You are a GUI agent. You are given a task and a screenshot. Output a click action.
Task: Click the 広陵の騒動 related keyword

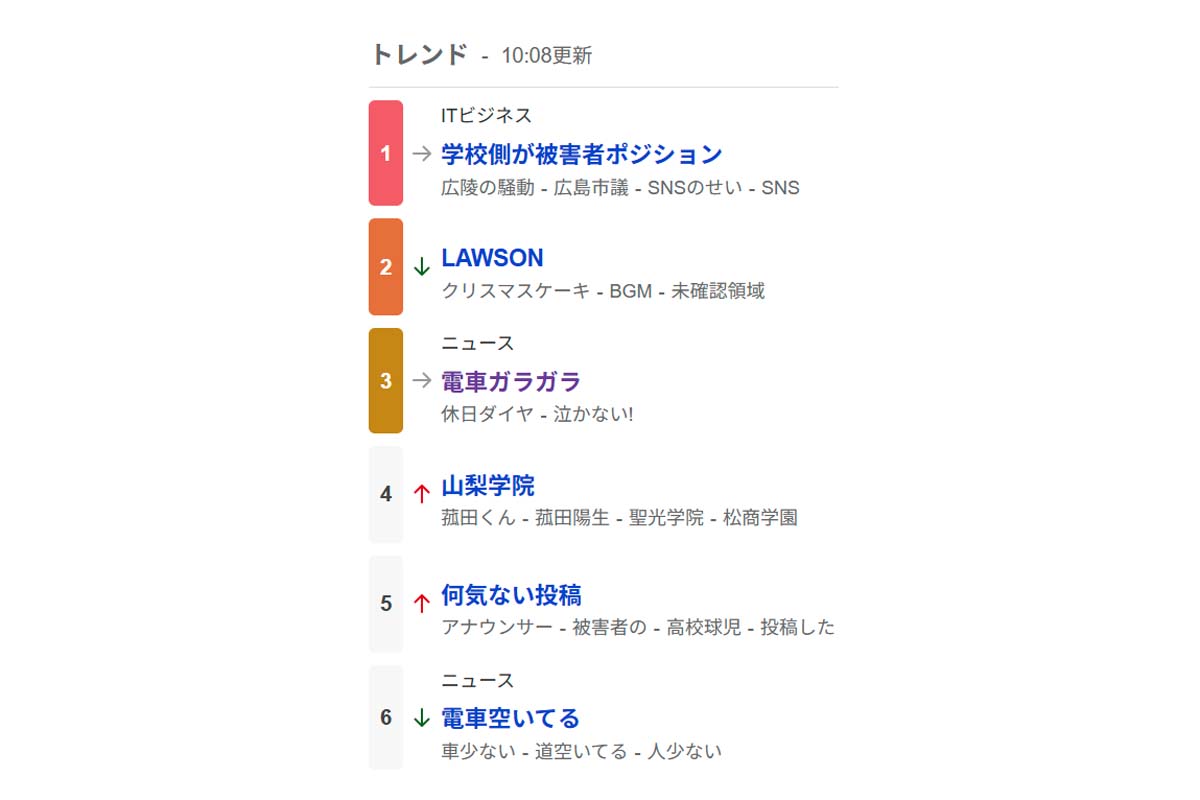pyautogui.click(x=487, y=188)
